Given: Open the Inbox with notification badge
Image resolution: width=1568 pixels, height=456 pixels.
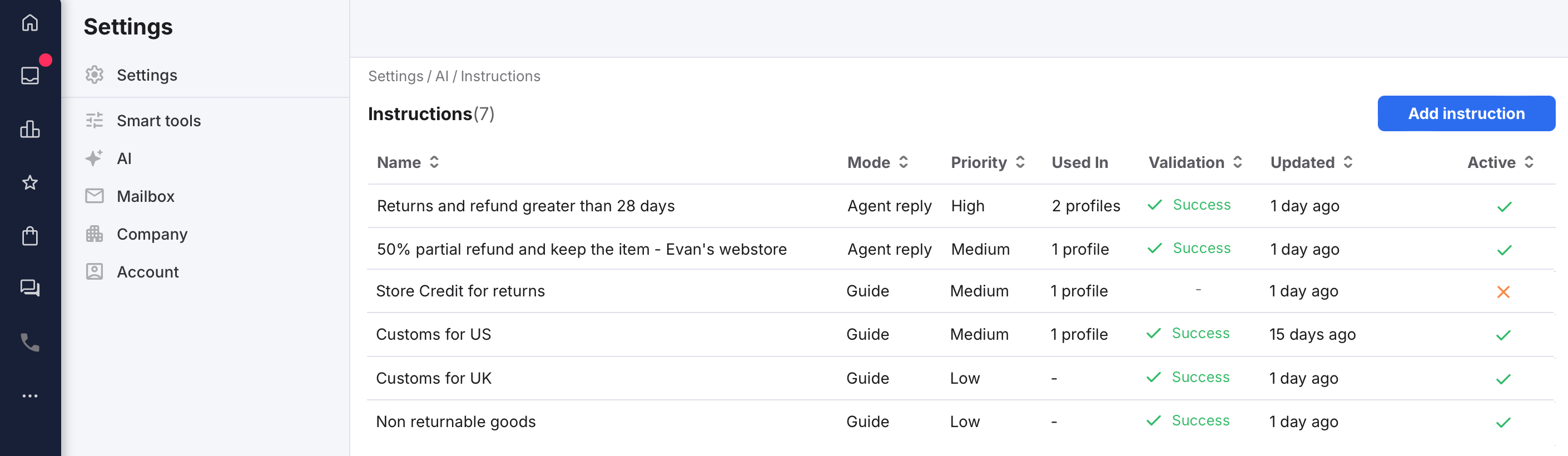Looking at the screenshot, I should point(30,75).
